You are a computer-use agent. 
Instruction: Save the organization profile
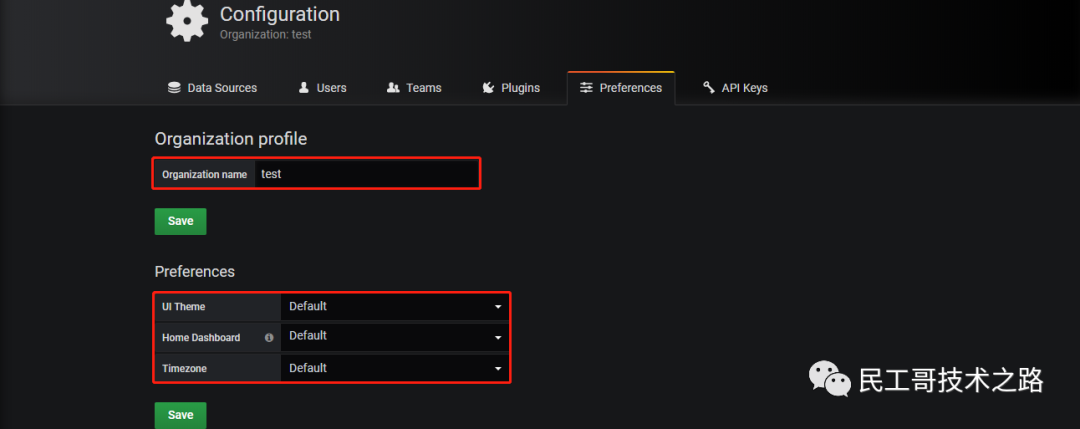coord(180,222)
